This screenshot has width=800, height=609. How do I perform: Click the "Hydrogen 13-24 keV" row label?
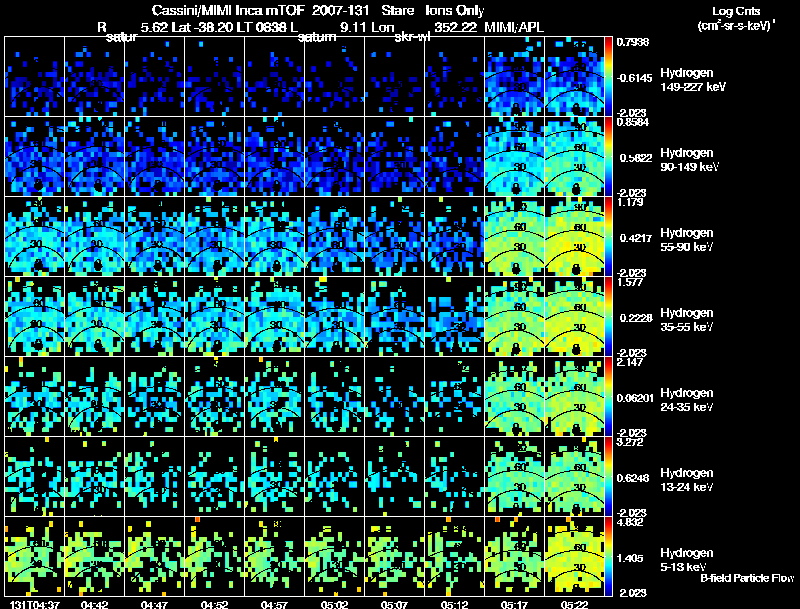click(687, 480)
